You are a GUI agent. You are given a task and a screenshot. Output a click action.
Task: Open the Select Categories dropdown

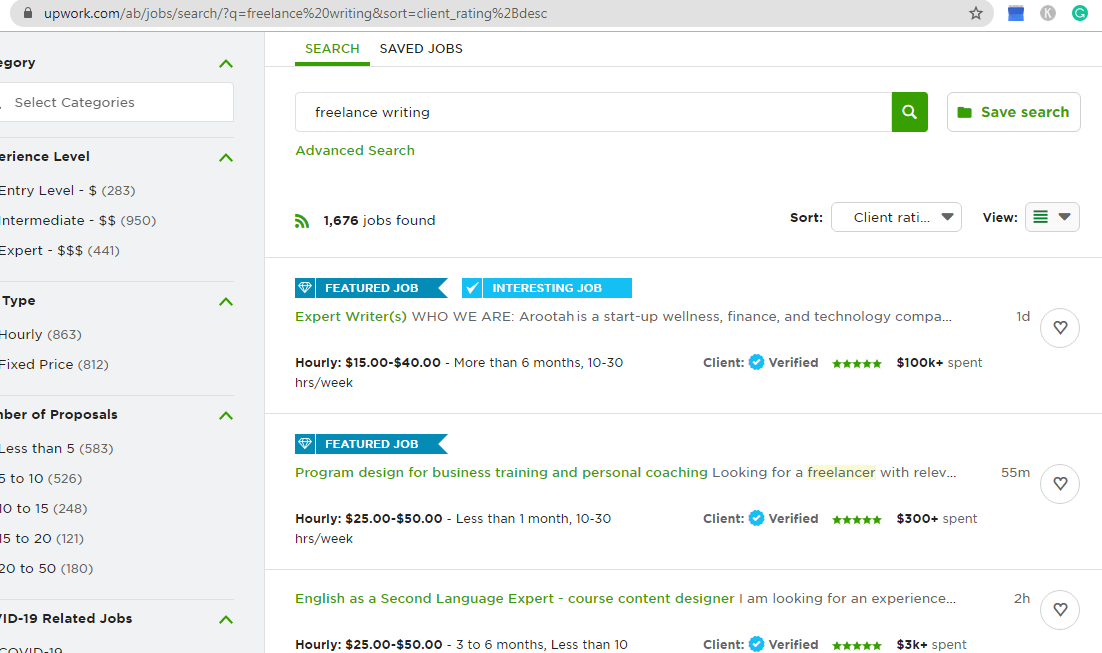point(117,103)
